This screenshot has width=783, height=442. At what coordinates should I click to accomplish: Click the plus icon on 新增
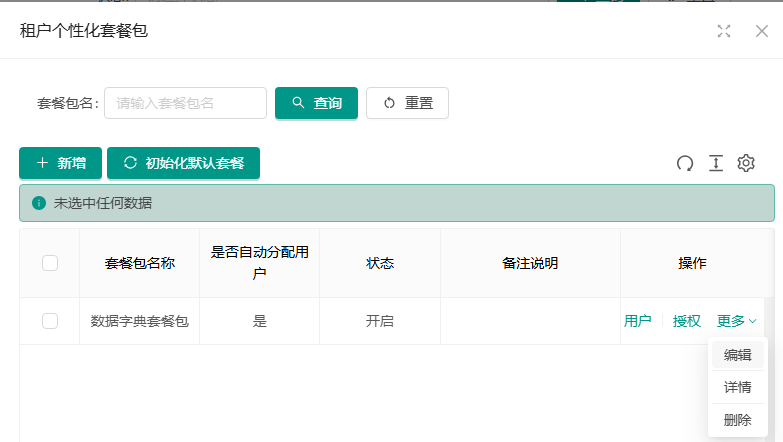(42, 163)
